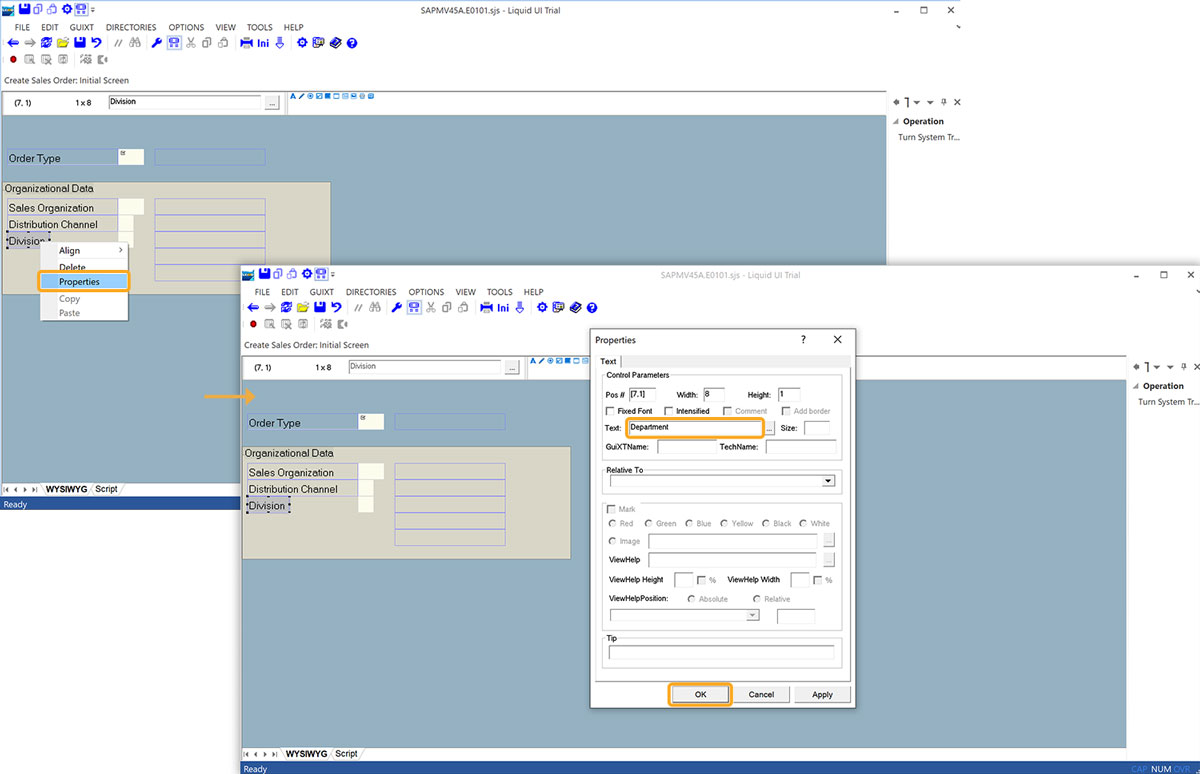Image resolution: width=1200 pixels, height=774 pixels.
Task: Click the Width field in Control Parameters
Action: click(713, 395)
